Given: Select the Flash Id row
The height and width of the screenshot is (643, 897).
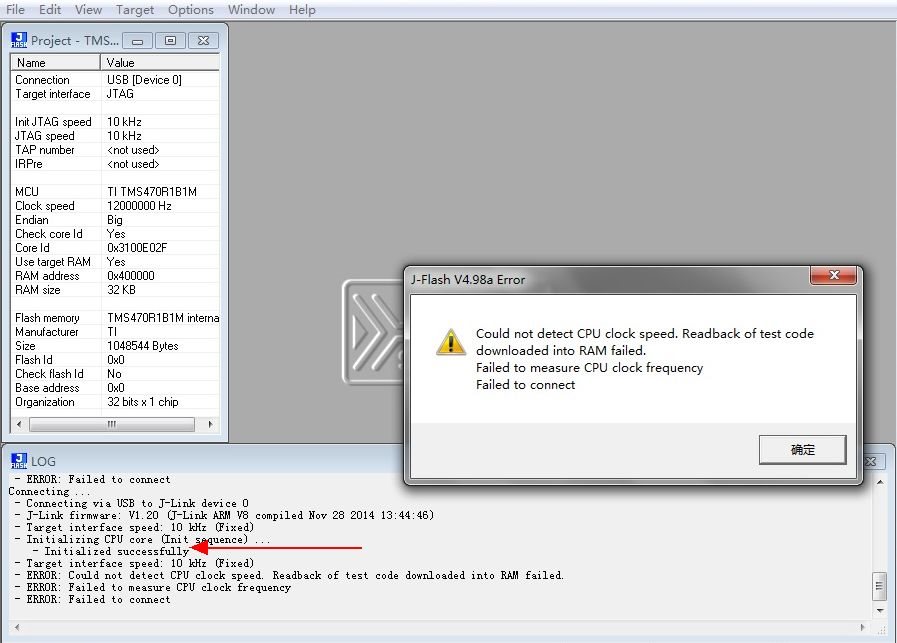Looking at the screenshot, I should pyautogui.click(x=114, y=360).
